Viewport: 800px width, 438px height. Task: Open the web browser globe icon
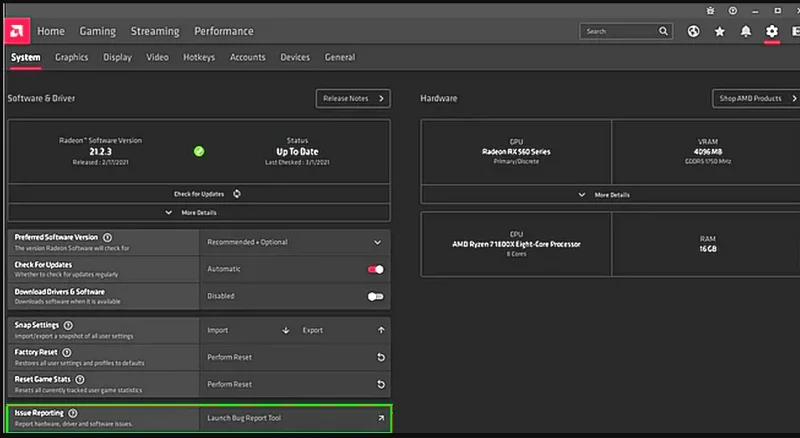693,31
